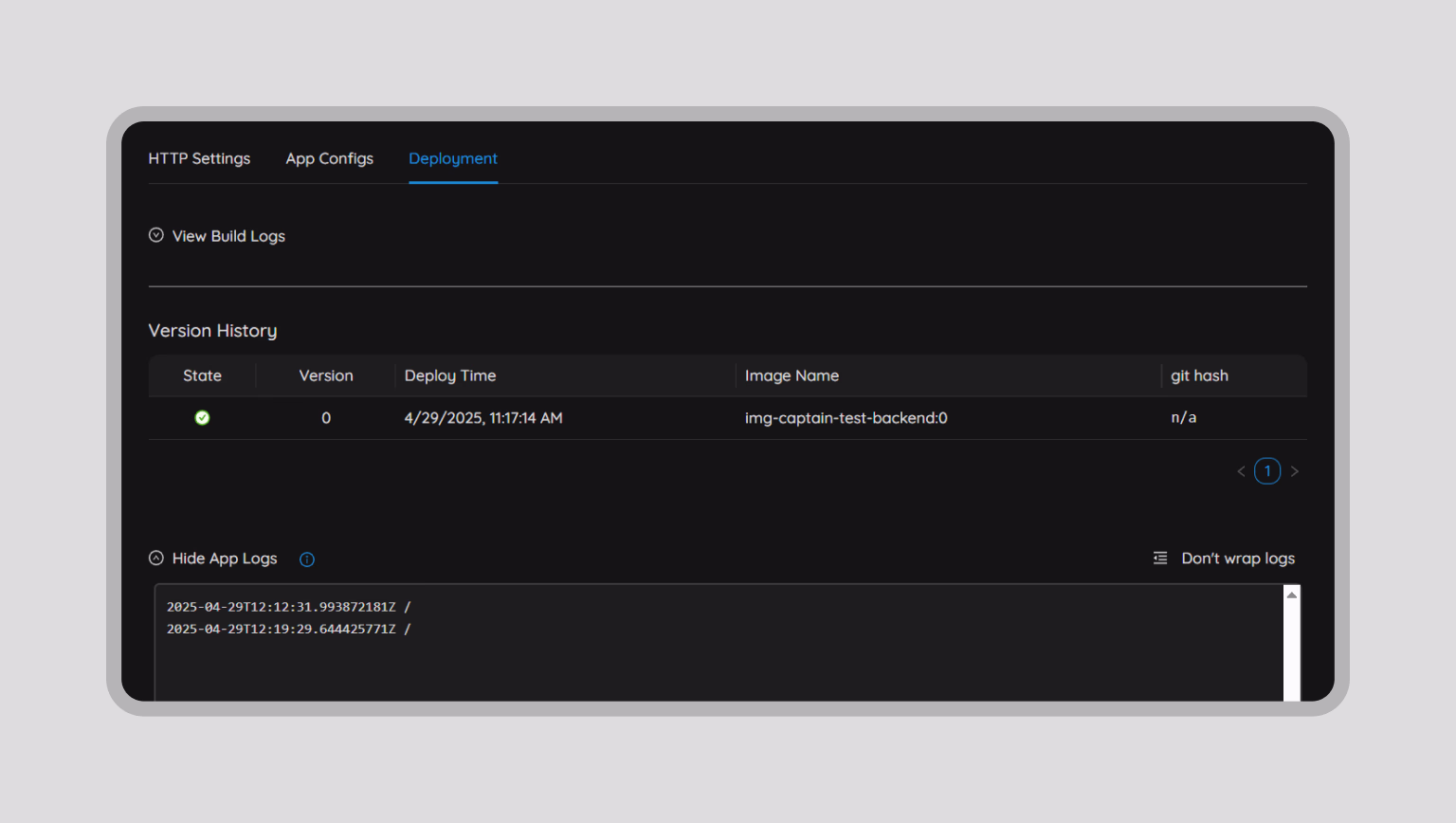1456x823 pixels.
Task: Click log line timestamped 12:12:31.993872181Z
Action: [x=289, y=607]
